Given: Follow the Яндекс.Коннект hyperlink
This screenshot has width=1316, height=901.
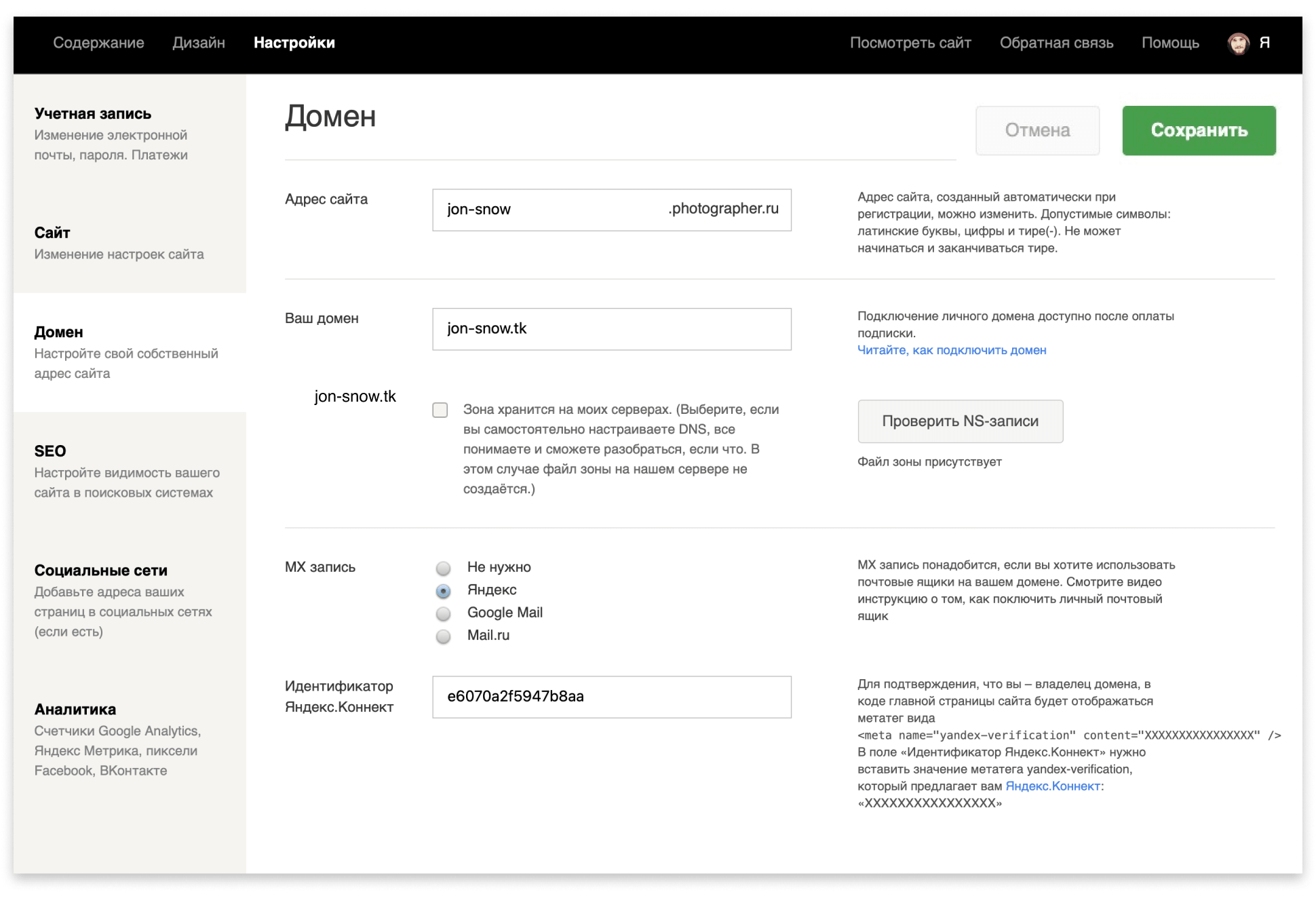Looking at the screenshot, I should coord(1052,786).
